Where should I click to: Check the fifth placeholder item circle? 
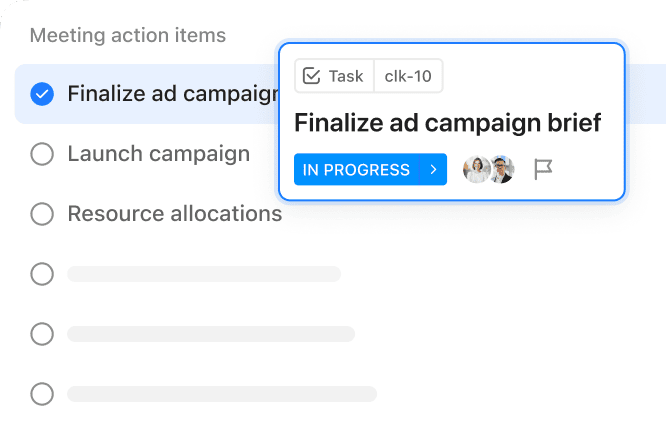pos(42,334)
